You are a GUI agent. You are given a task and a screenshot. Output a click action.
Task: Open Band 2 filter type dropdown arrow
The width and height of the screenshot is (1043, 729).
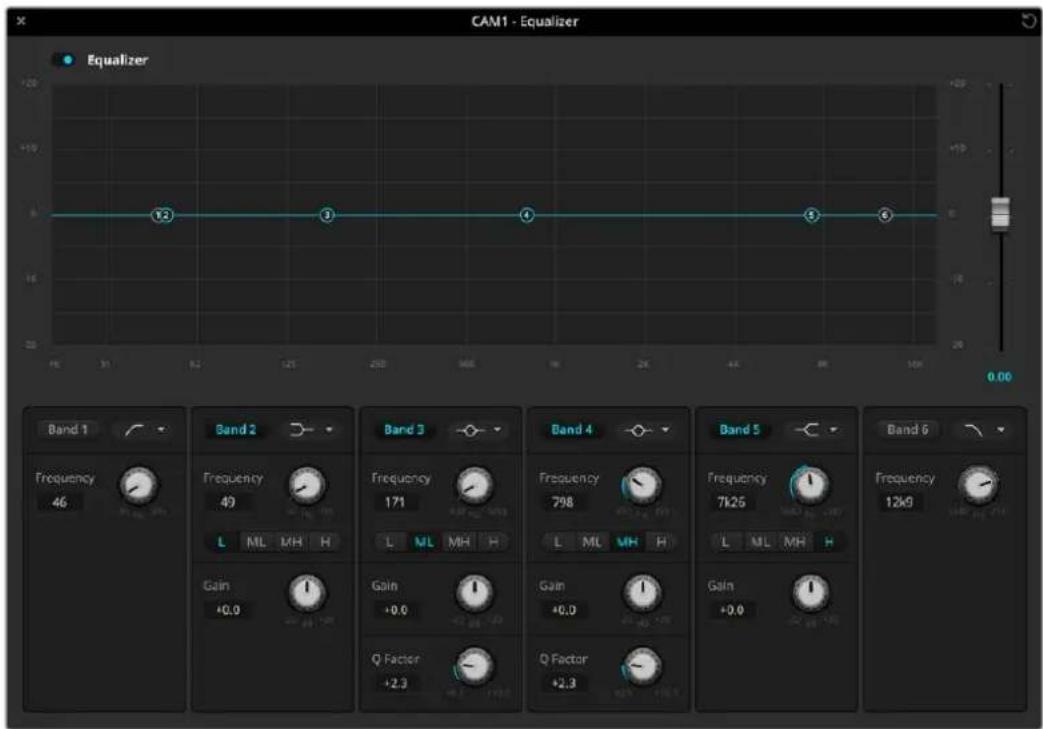(329, 430)
